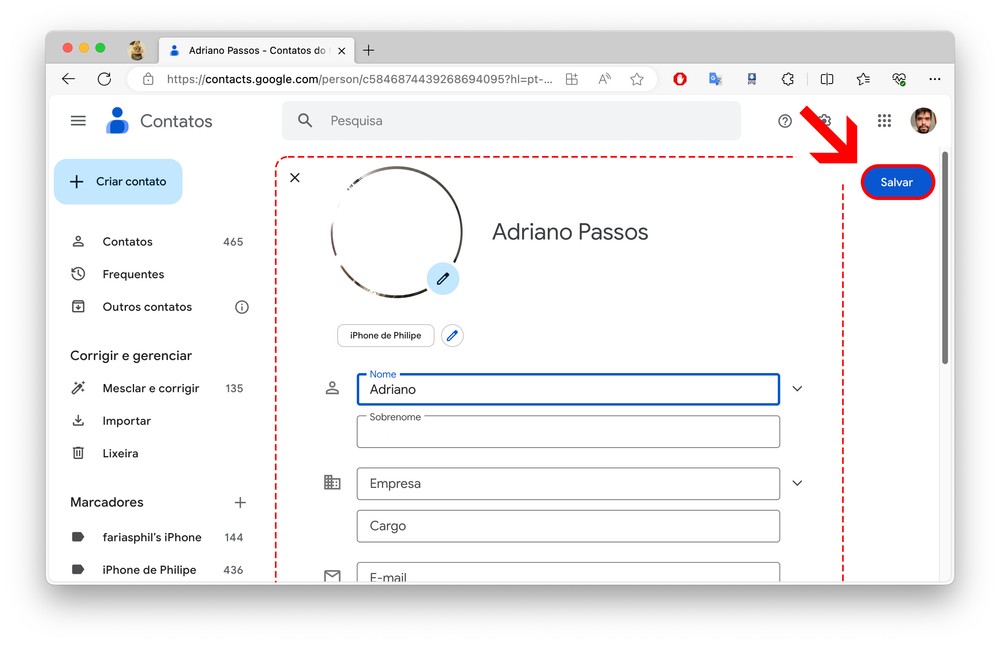Open Frequentes in the sidebar
Viewport: 1000px width, 645px height.
[133, 274]
